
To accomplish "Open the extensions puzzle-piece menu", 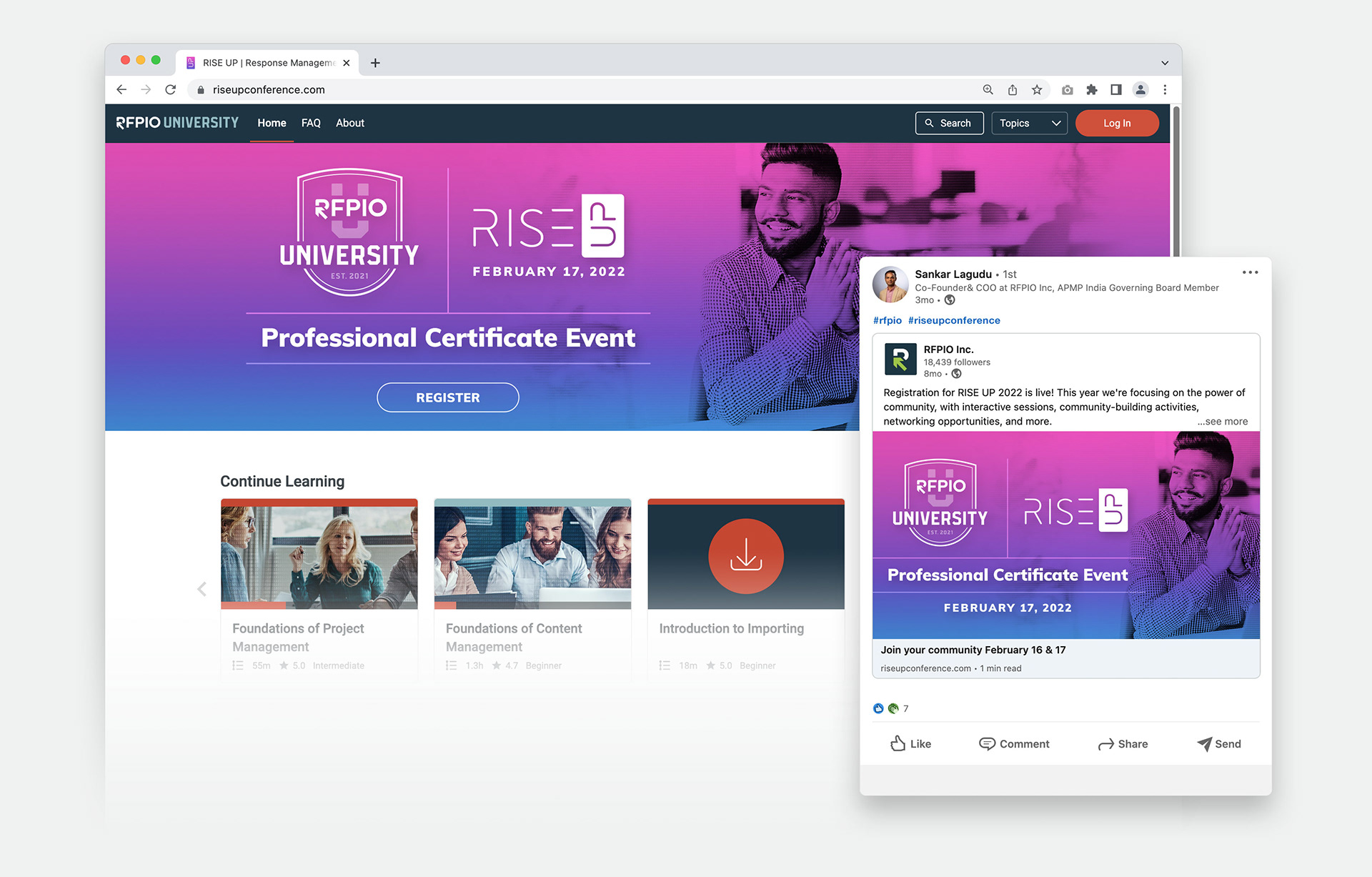I will [x=1092, y=89].
